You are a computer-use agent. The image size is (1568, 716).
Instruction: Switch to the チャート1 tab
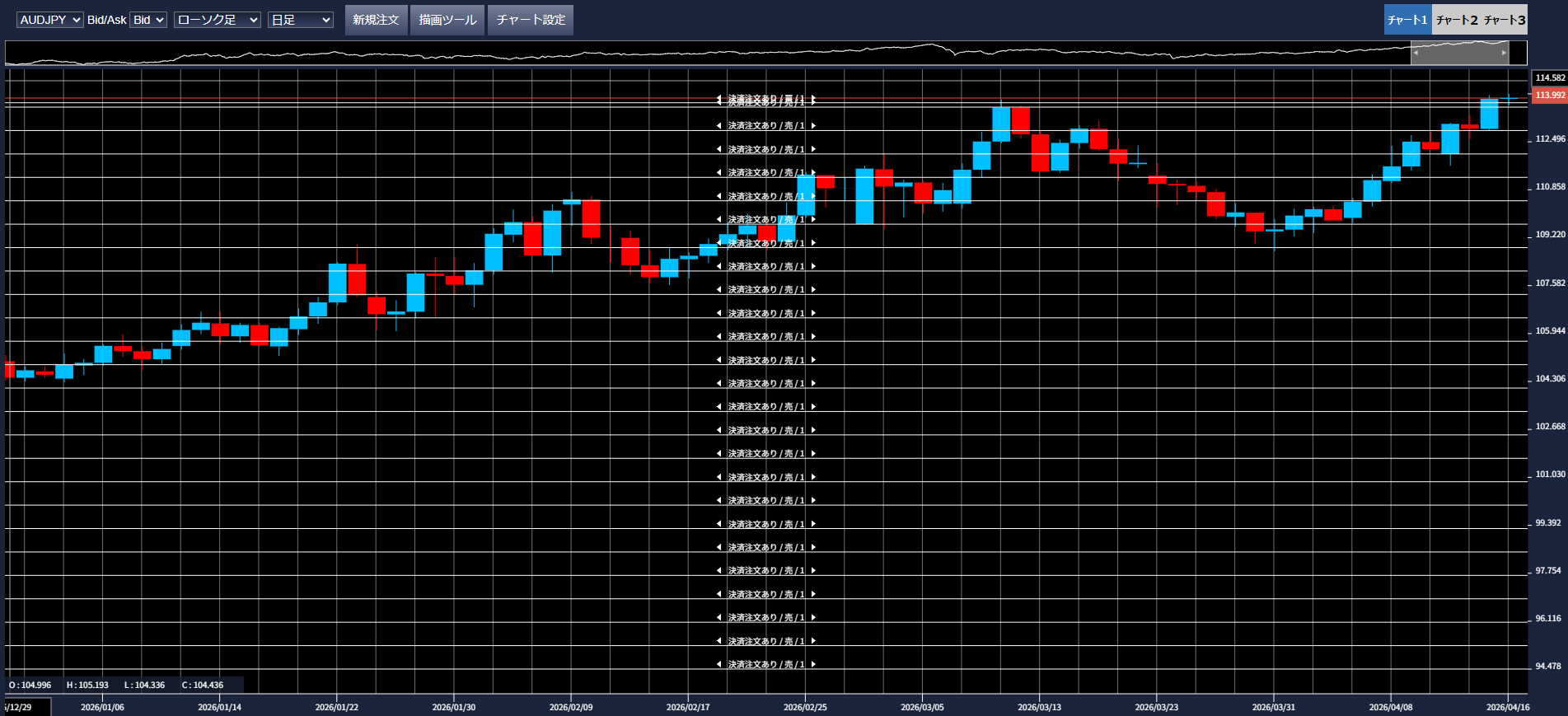point(1407,20)
